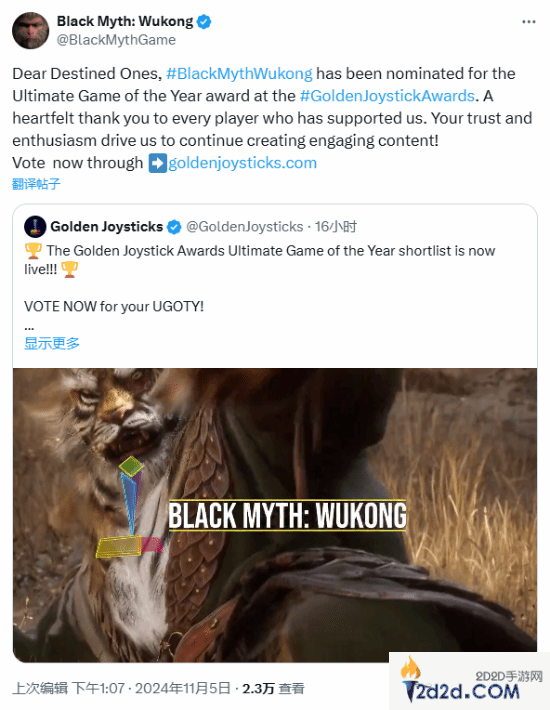Open the #GoldenJoystickAwards hashtag

[x=387, y=96]
